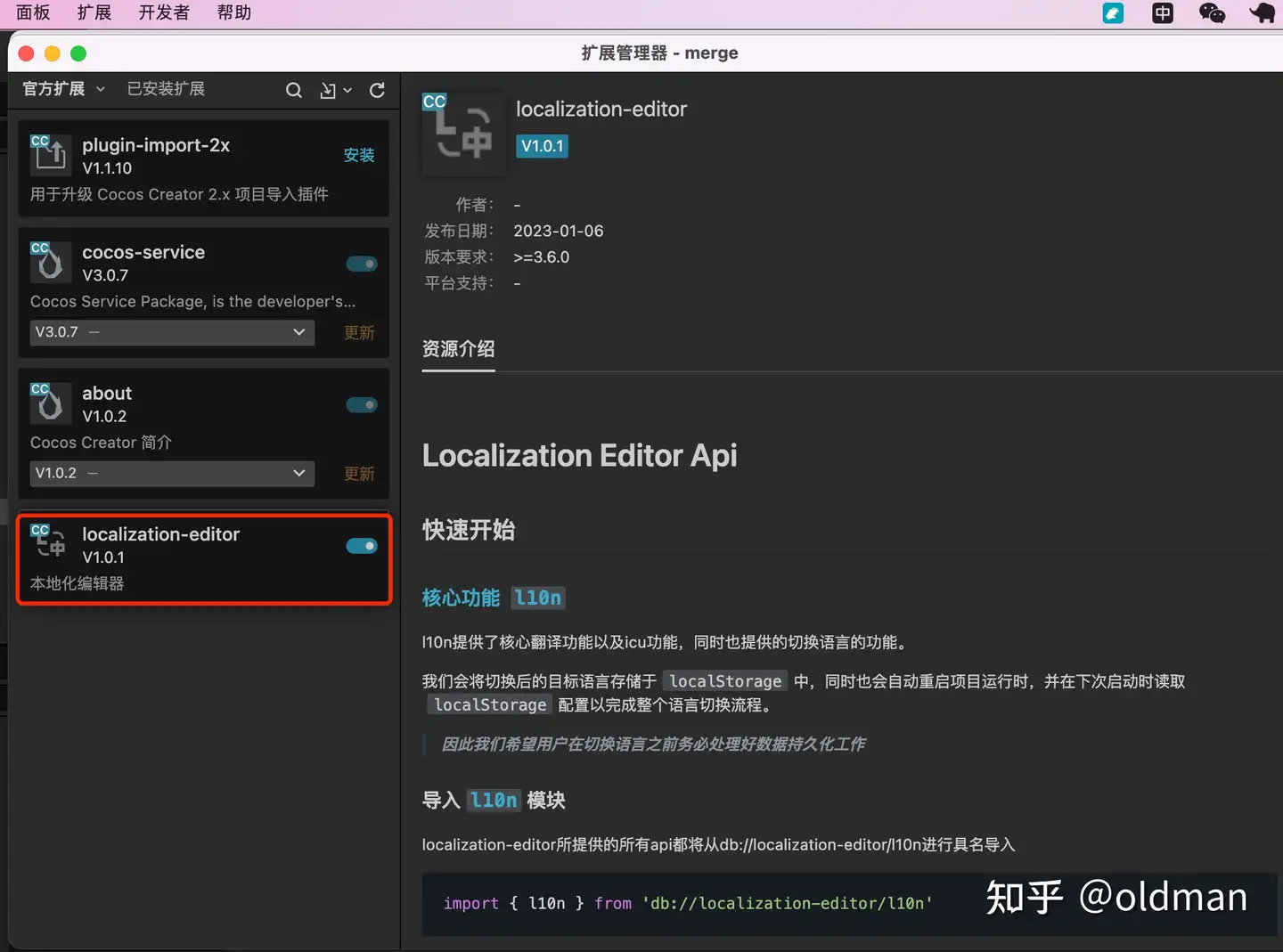1283x952 pixels.
Task: Open the about V1.0.2 version dropdown
Action: (x=172, y=473)
